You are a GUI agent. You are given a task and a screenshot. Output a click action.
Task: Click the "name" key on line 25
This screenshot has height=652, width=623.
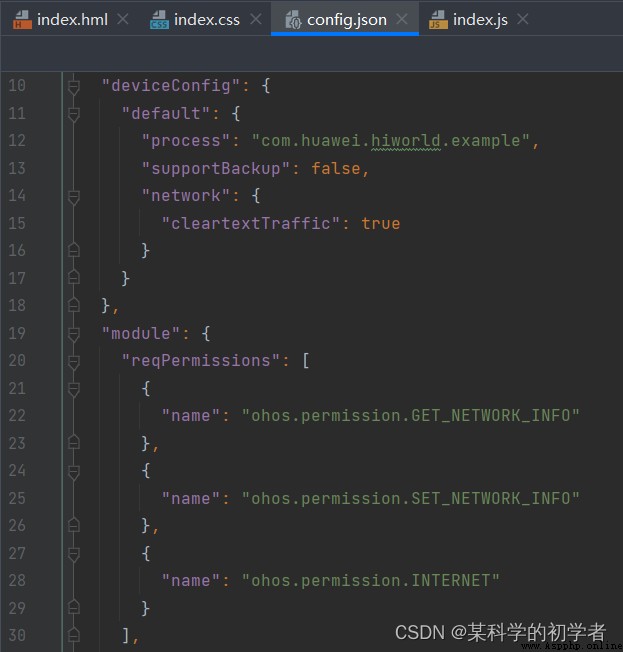191,498
